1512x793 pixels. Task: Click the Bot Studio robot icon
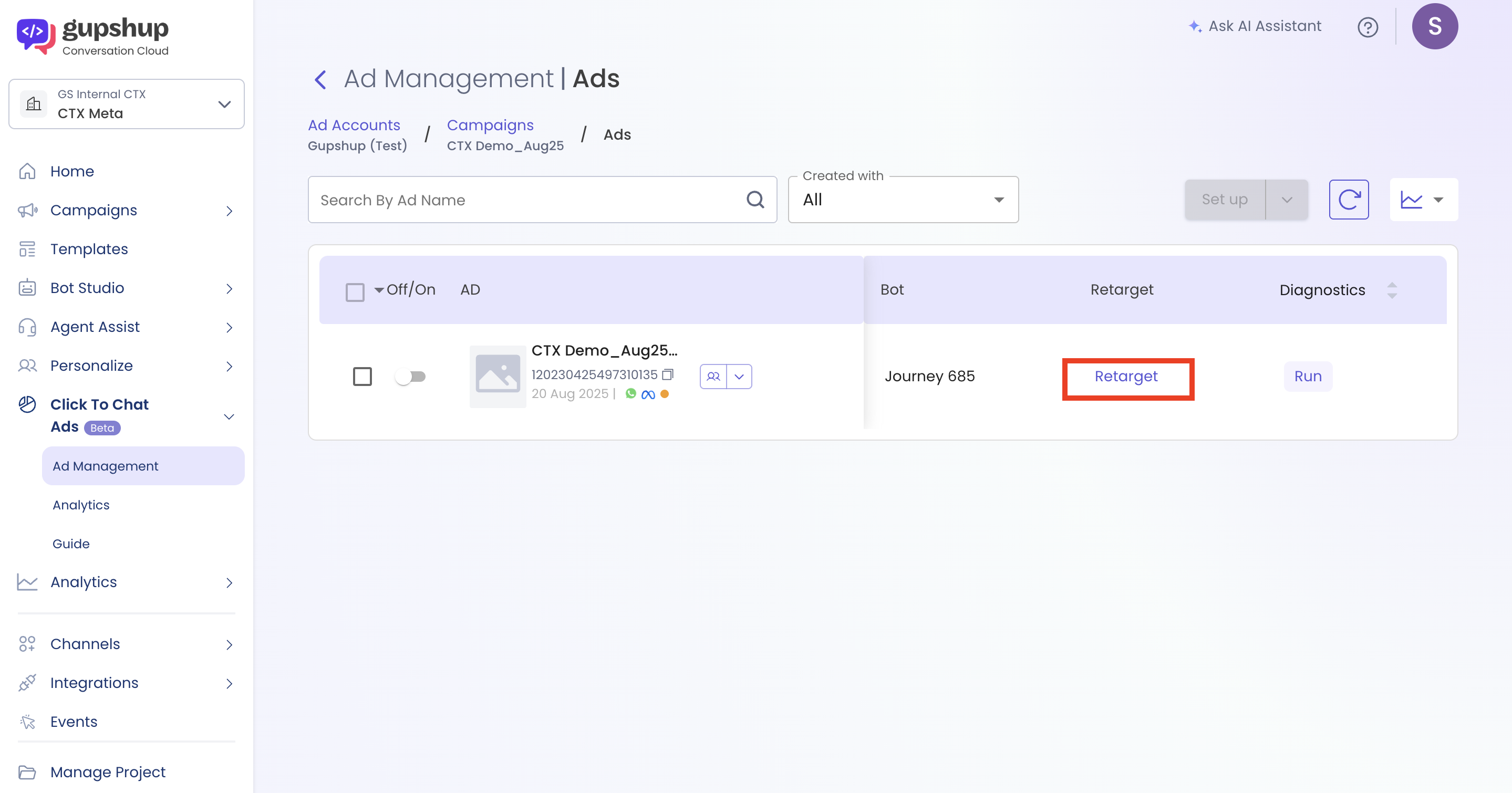(x=27, y=288)
